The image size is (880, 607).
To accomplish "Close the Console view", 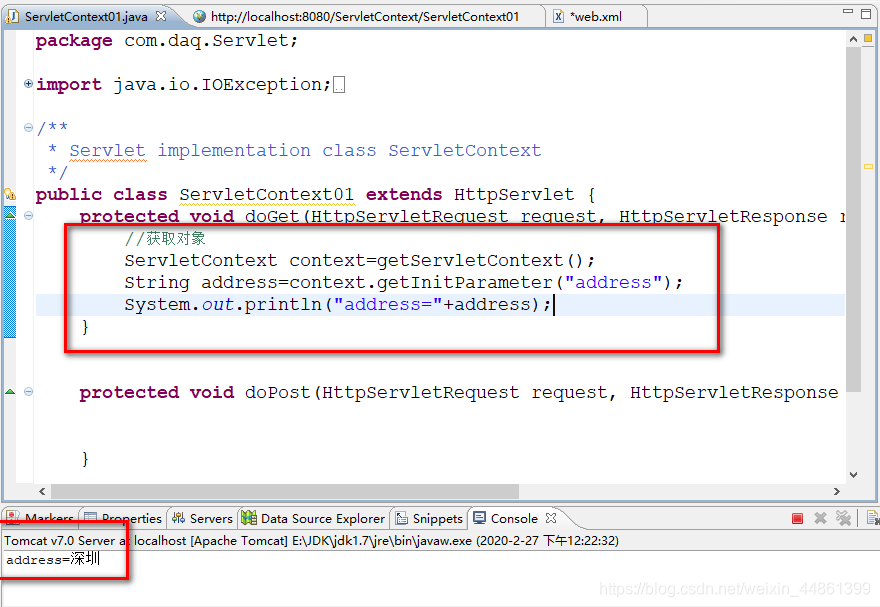I will point(551,518).
